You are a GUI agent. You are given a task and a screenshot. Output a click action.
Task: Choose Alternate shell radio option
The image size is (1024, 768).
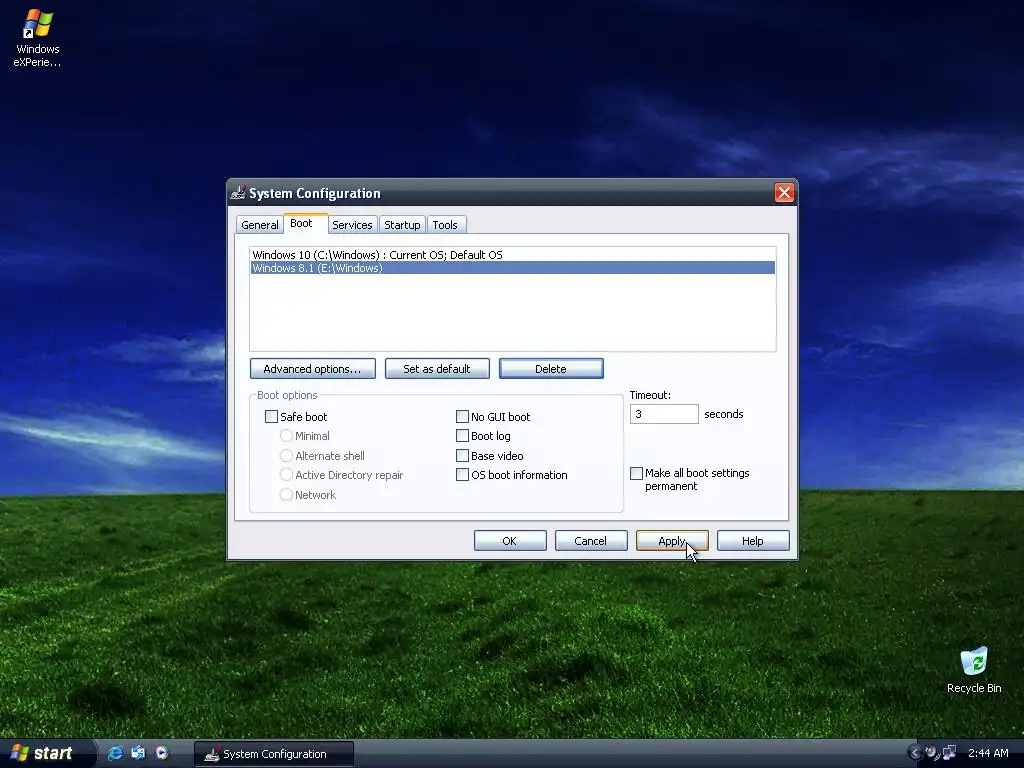286,456
